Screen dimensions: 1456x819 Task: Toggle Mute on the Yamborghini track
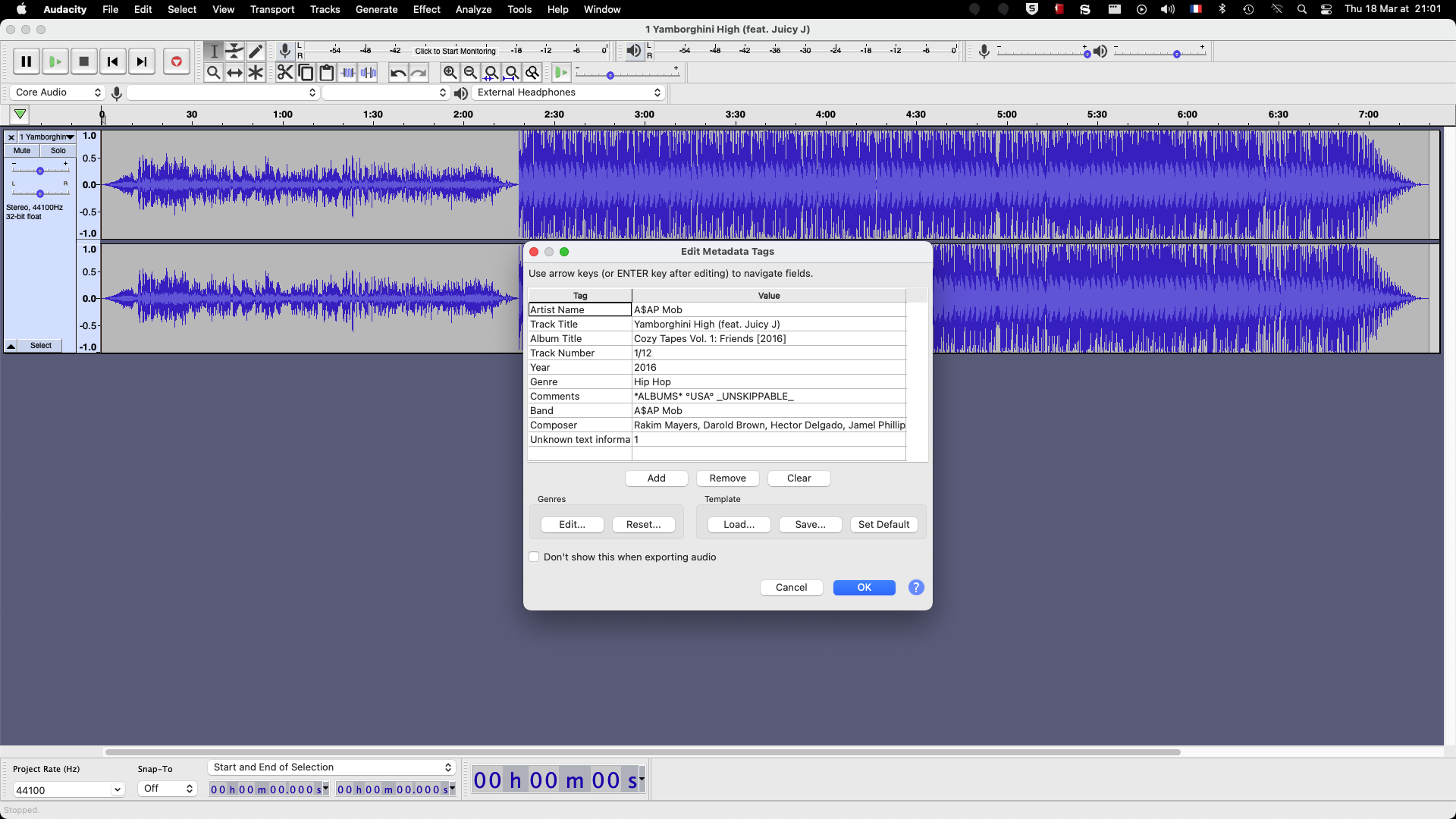pos(22,151)
